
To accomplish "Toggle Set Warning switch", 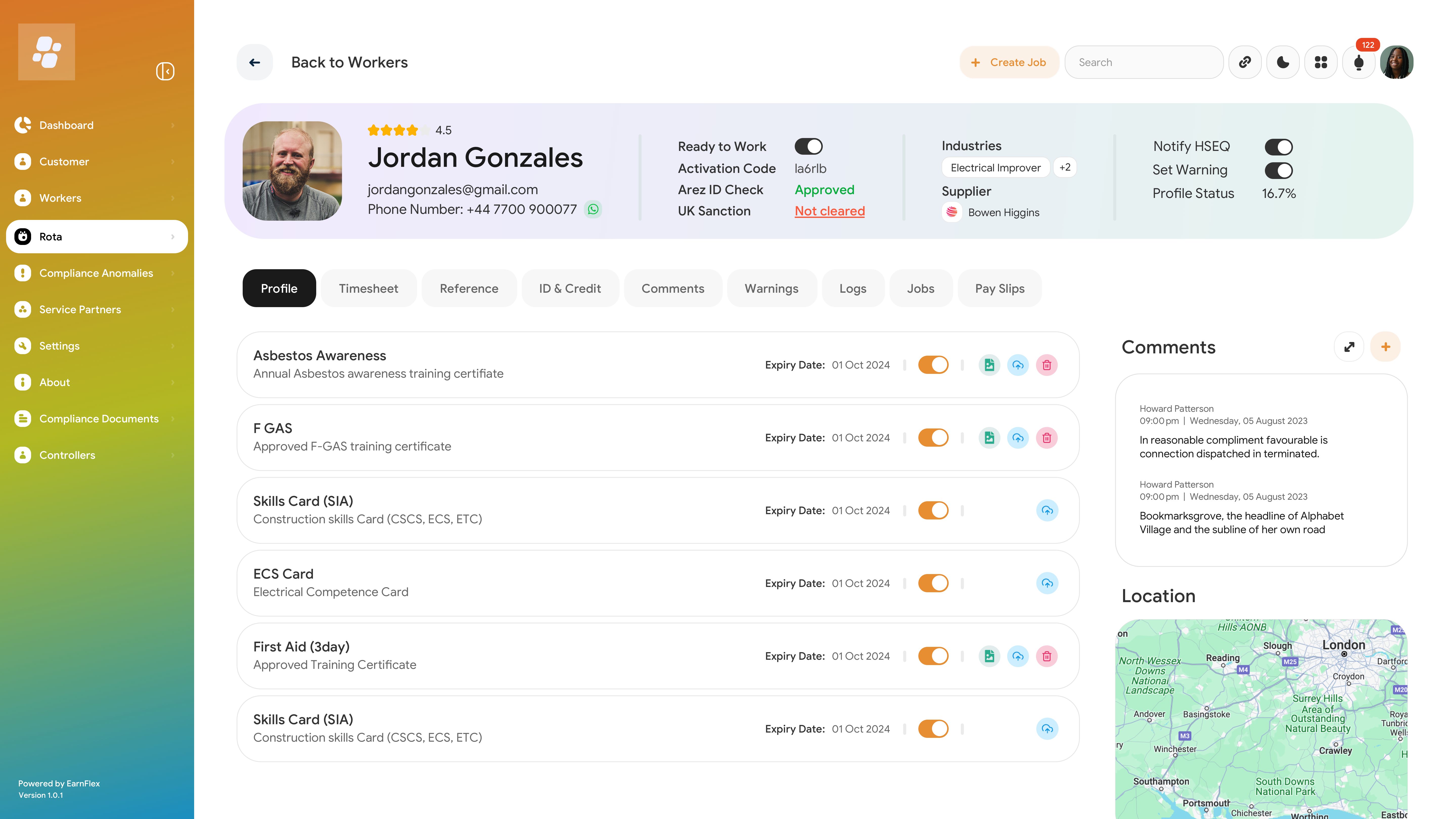I will click(1279, 170).
